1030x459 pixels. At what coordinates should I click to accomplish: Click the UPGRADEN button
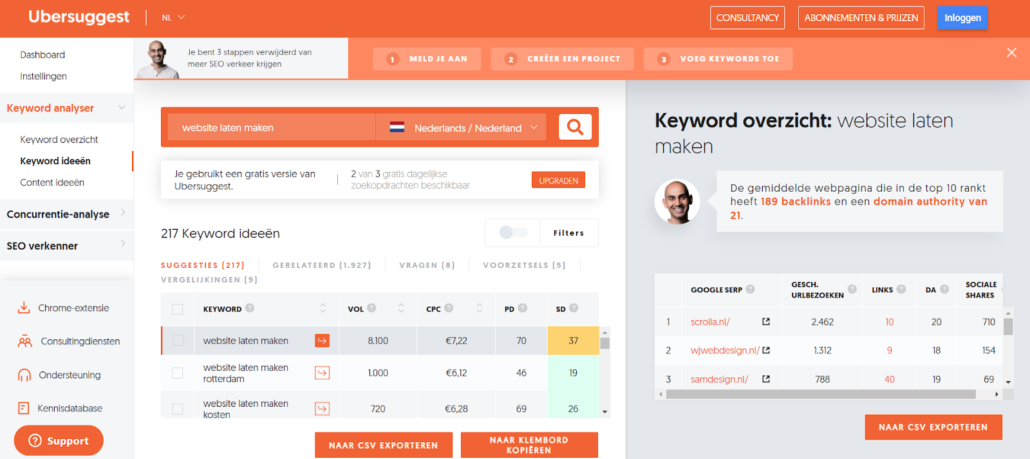(x=558, y=180)
